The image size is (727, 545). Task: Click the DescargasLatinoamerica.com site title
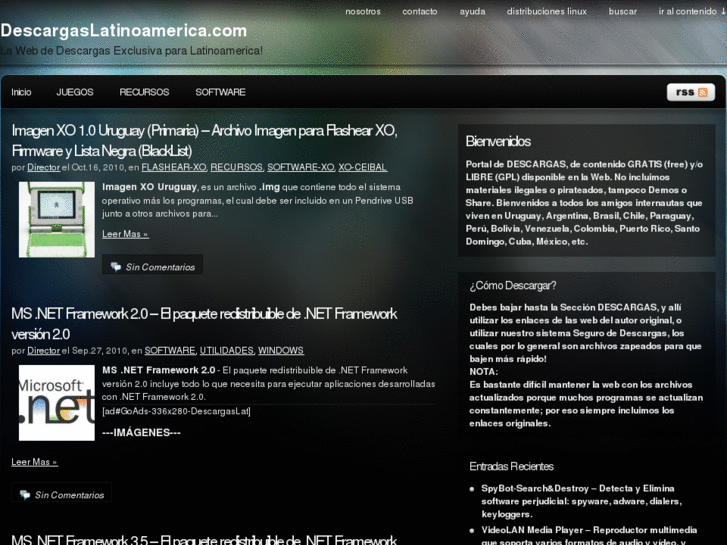tap(124, 31)
